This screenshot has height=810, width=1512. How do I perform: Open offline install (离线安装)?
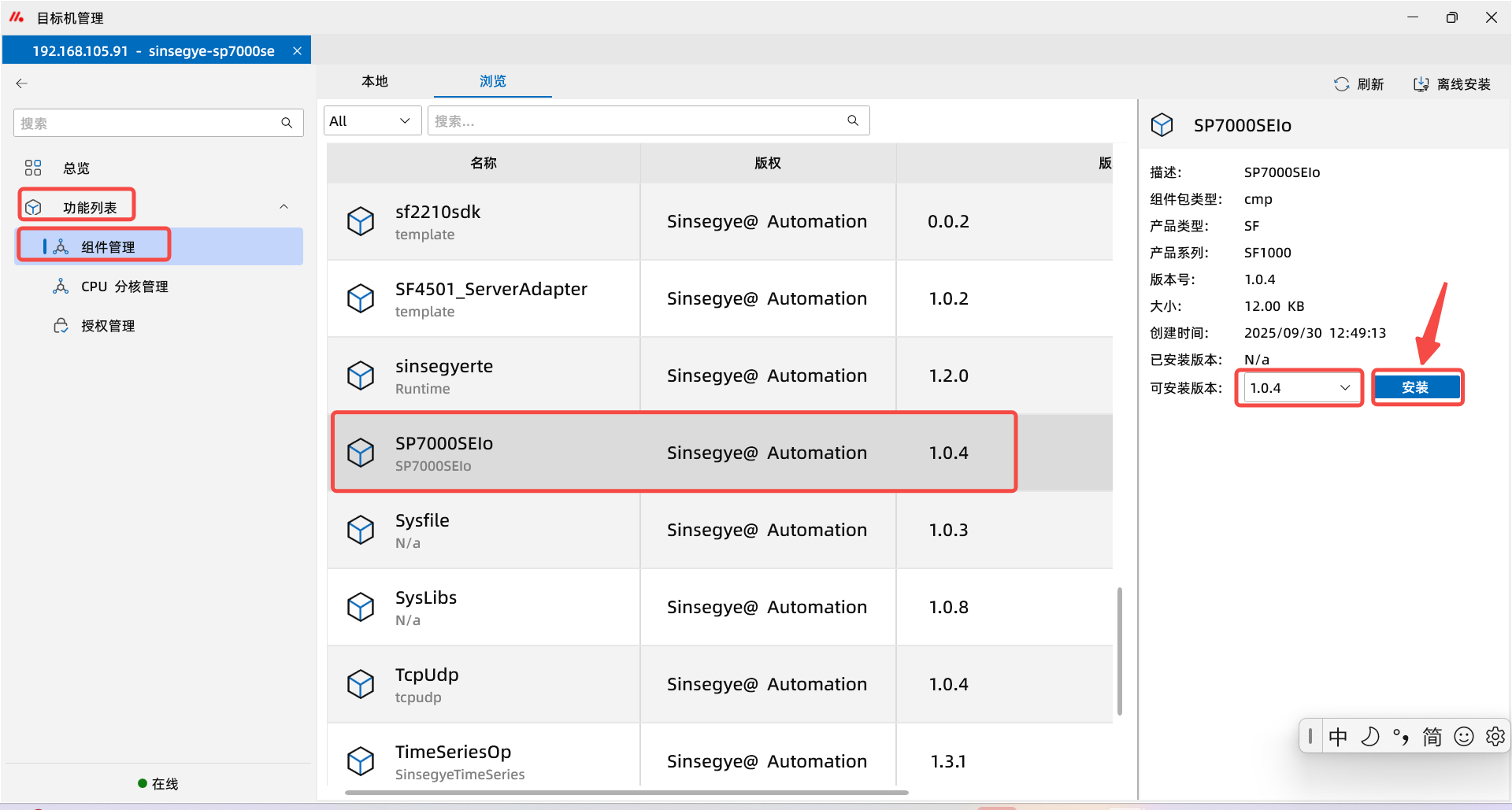(x=1452, y=84)
